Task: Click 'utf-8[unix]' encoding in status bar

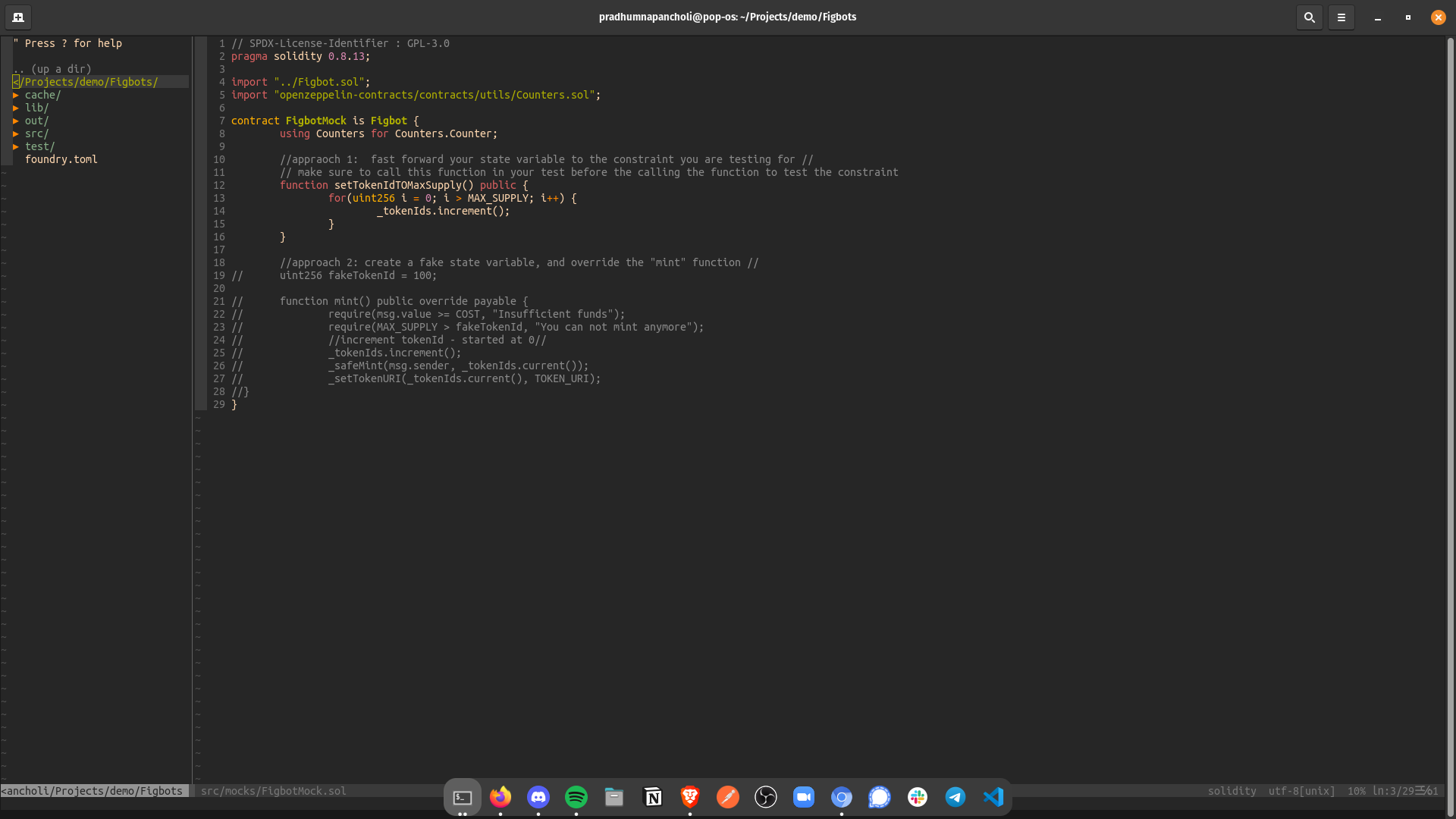Action: (1302, 791)
